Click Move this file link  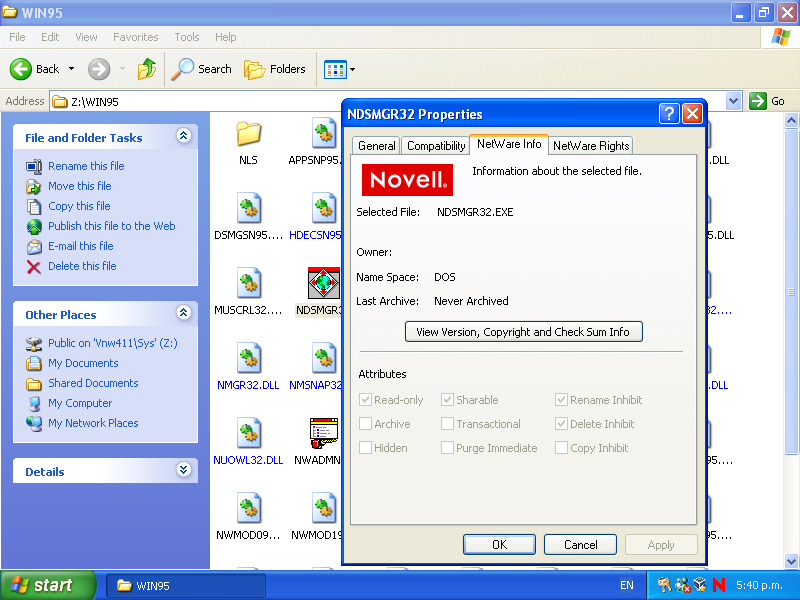80,186
